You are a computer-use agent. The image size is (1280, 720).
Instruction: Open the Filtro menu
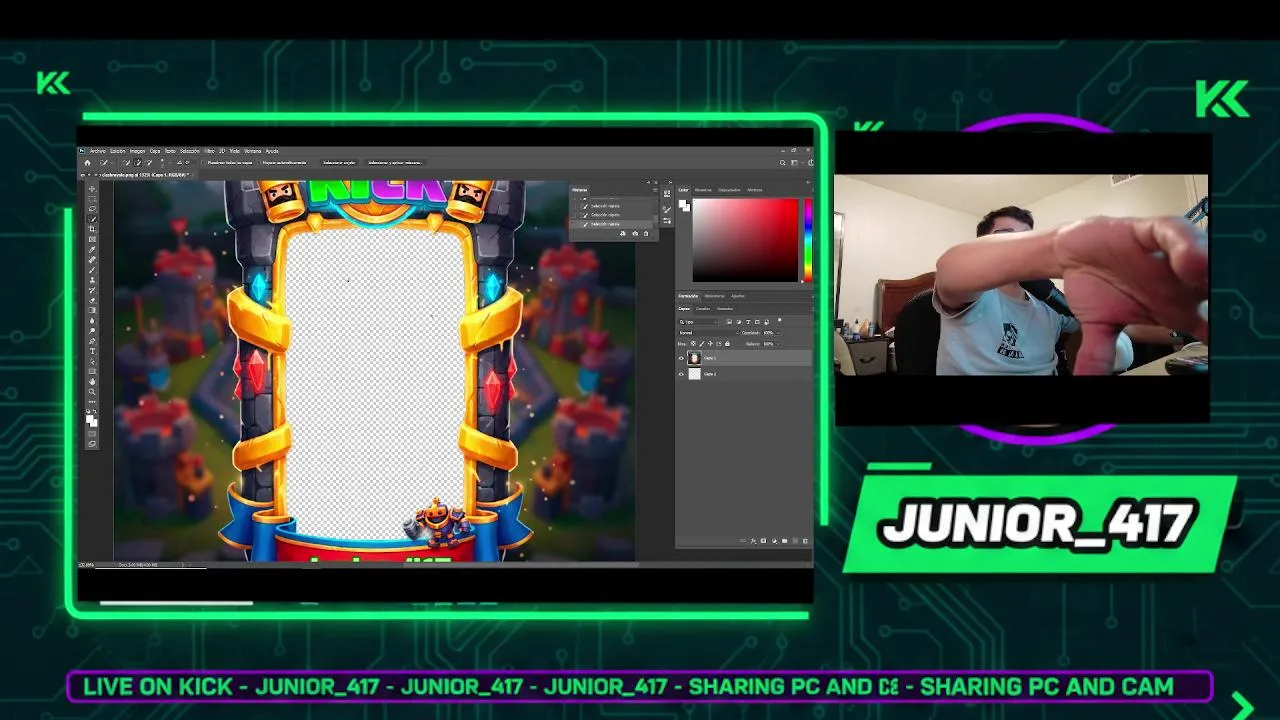(211, 151)
